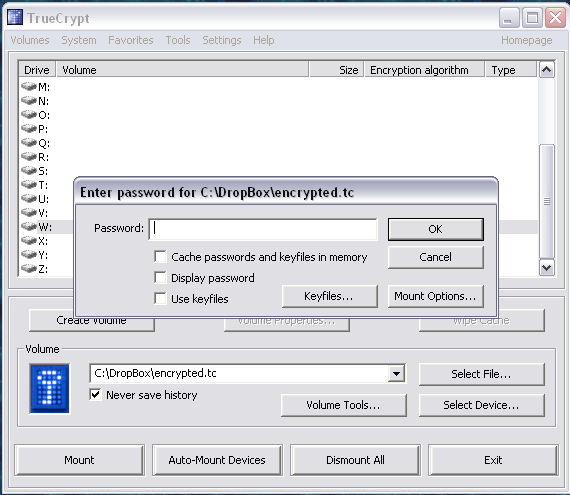The image size is (570, 495).
Task: Click the drive list scrollbar thumb
Action: point(547,201)
